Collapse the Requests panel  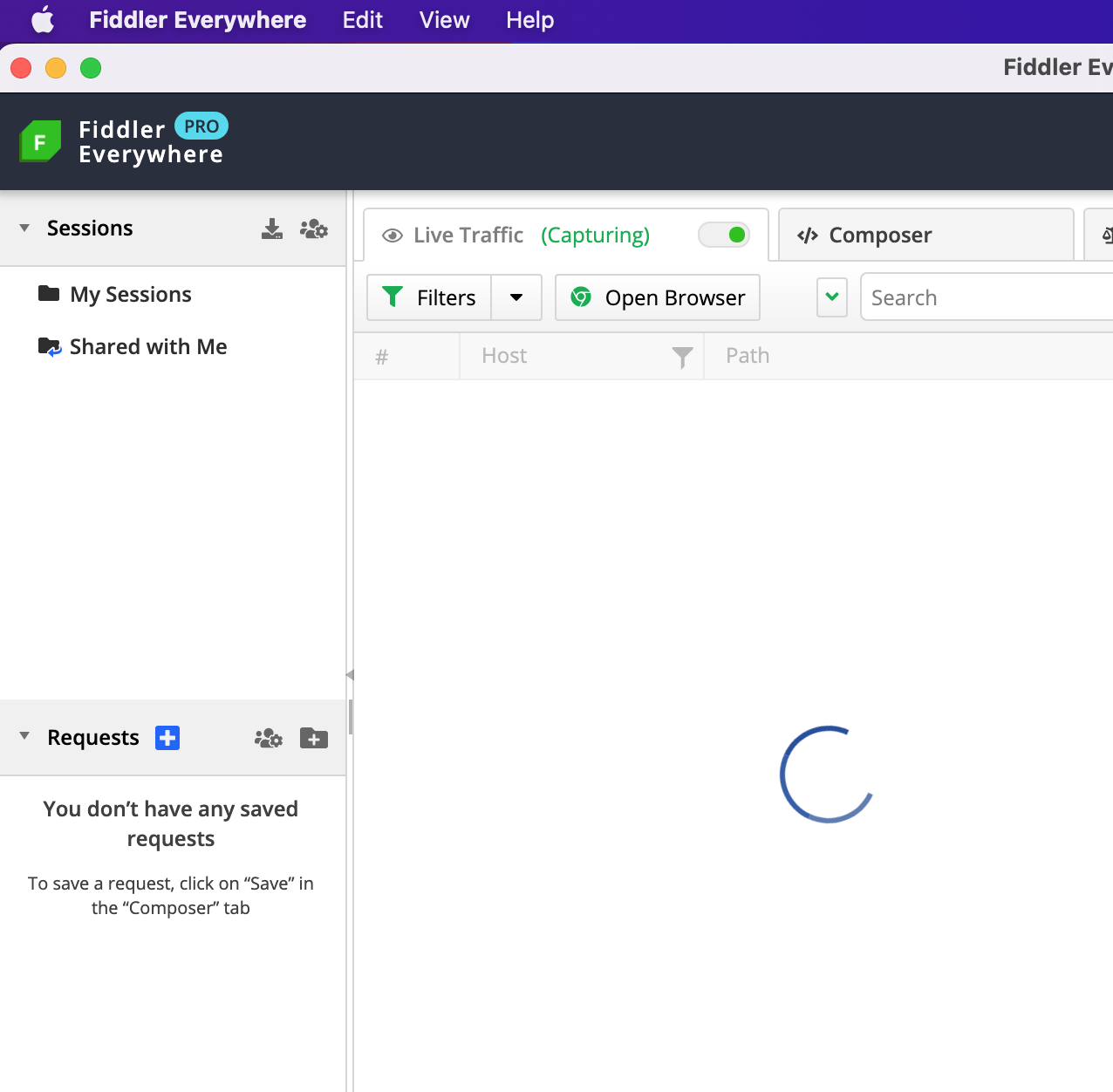24,737
